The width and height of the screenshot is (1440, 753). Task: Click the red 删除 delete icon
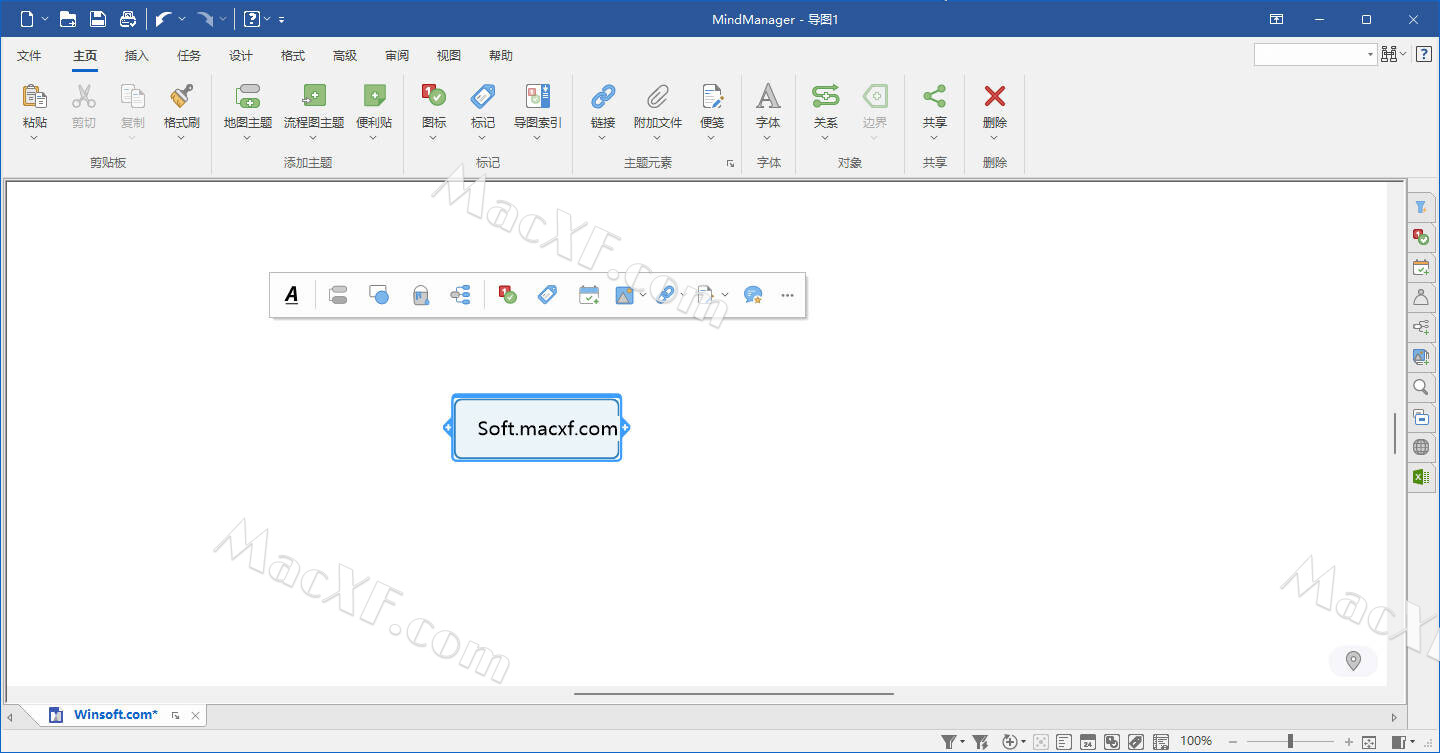point(995,97)
